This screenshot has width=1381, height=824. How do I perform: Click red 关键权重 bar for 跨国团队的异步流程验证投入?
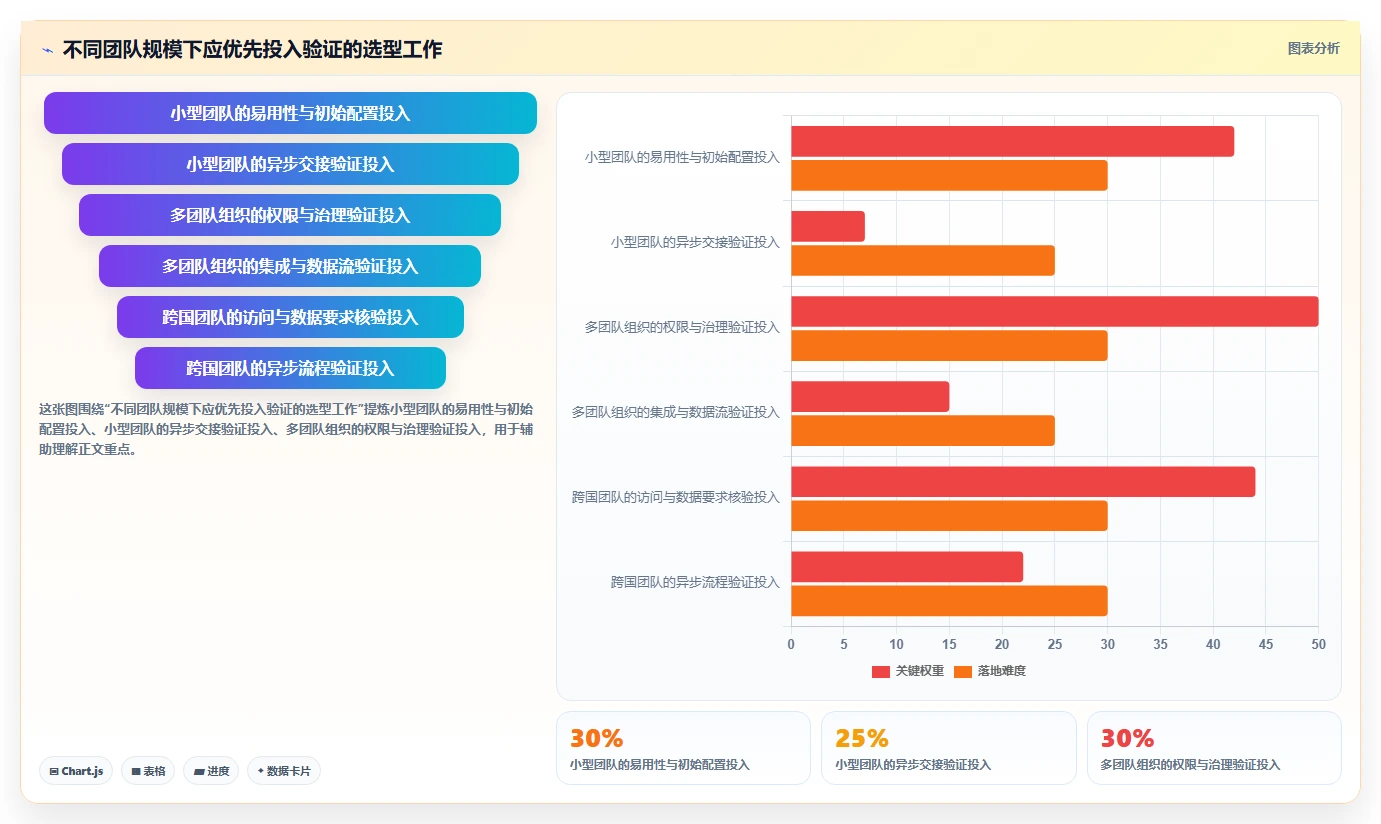(907, 566)
